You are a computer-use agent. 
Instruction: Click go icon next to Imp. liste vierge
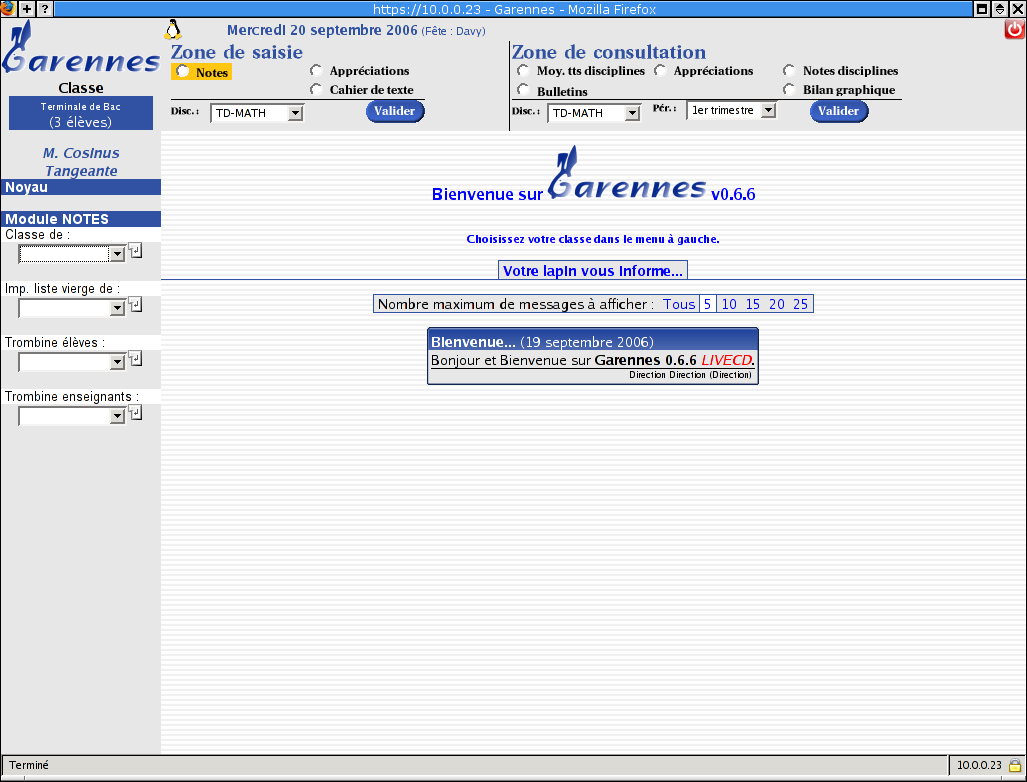pos(135,305)
